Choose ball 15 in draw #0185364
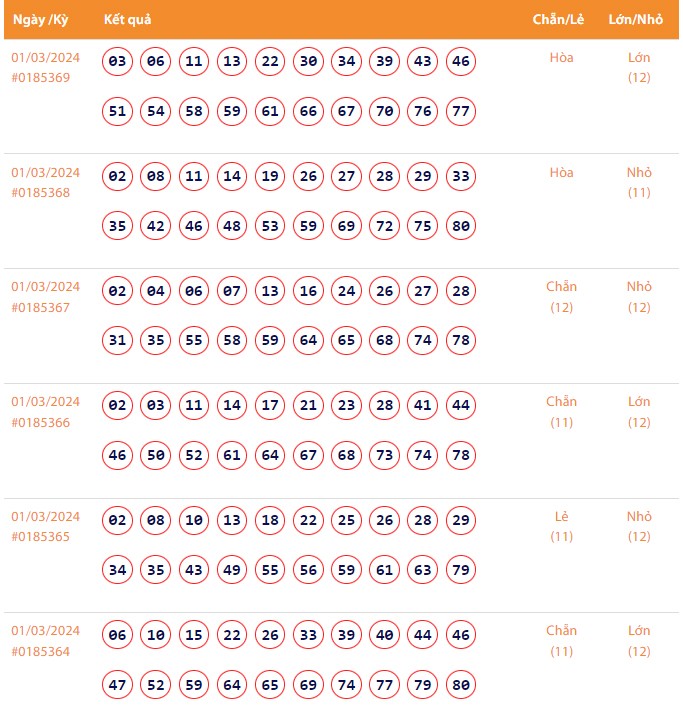Image resolution: width=683 pixels, height=722 pixels. point(194,636)
